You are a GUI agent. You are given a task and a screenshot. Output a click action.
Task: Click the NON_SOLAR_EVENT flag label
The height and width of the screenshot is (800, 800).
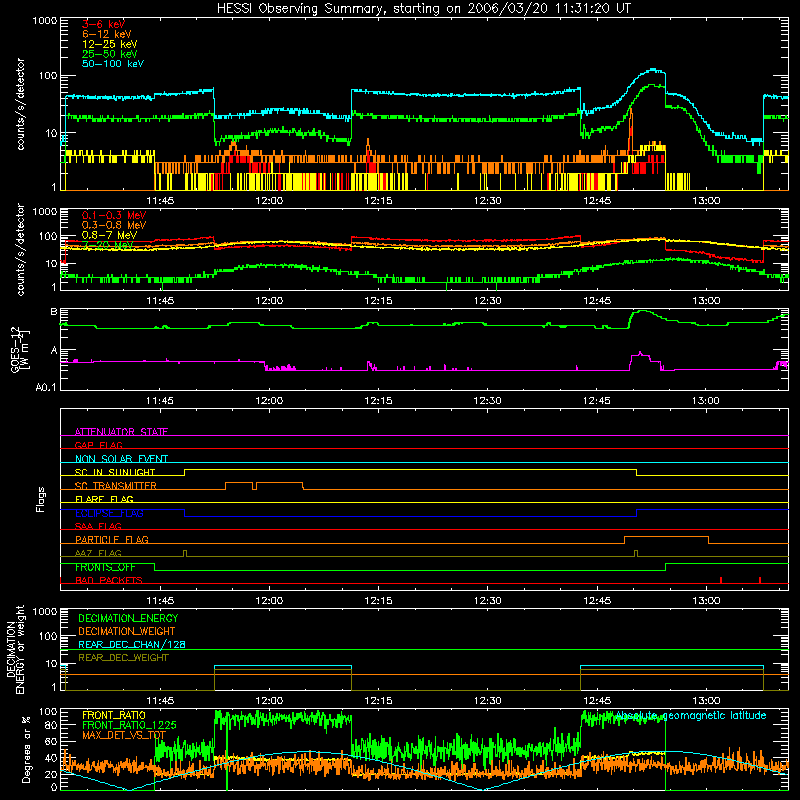point(121,459)
